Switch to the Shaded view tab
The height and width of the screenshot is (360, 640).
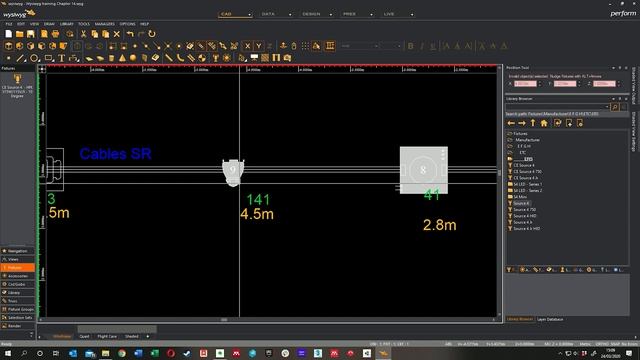[131, 336]
